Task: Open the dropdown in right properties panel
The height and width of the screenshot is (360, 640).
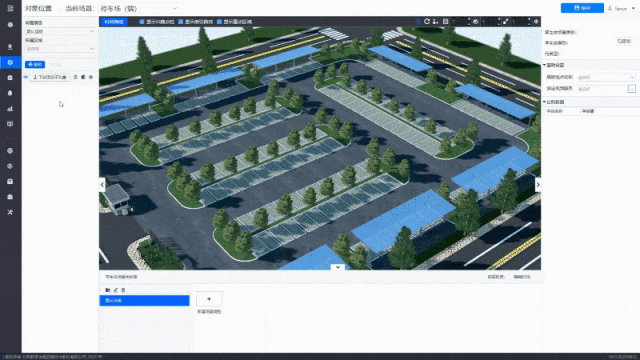Action: click(x=606, y=77)
